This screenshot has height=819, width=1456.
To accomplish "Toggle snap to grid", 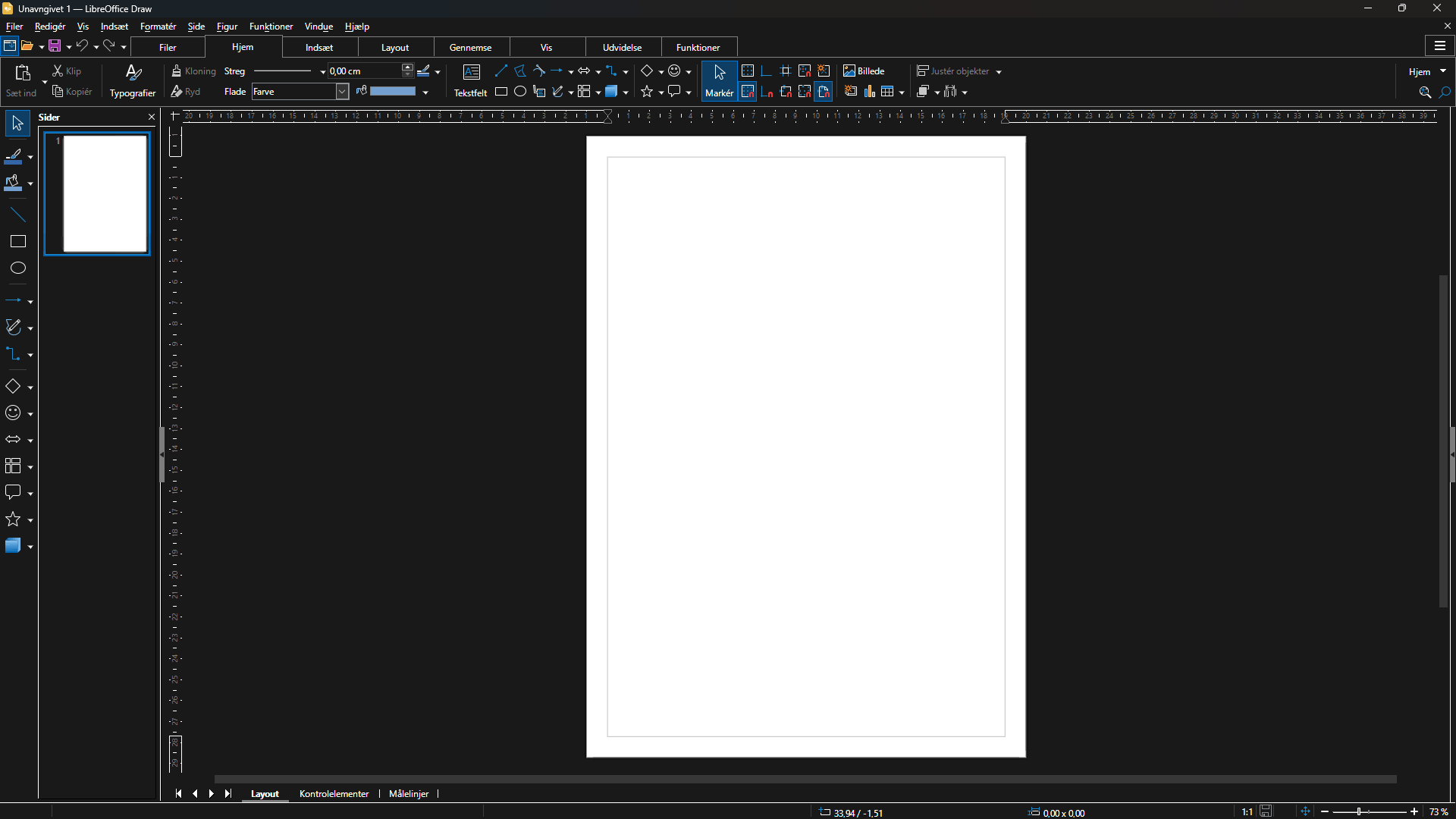I will (748, 91).
